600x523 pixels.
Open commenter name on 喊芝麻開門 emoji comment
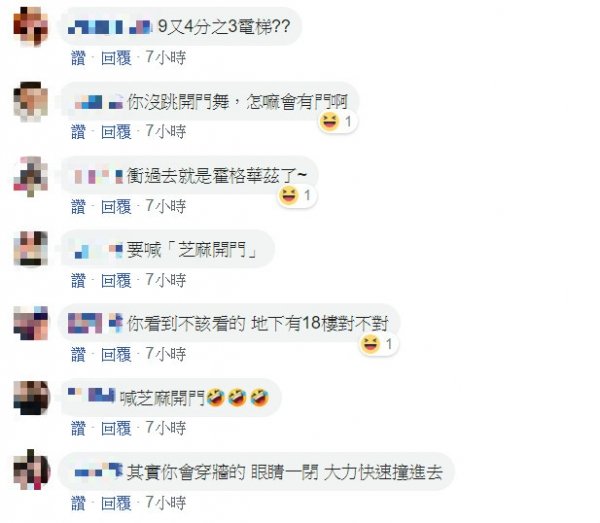tap(91, 395)
